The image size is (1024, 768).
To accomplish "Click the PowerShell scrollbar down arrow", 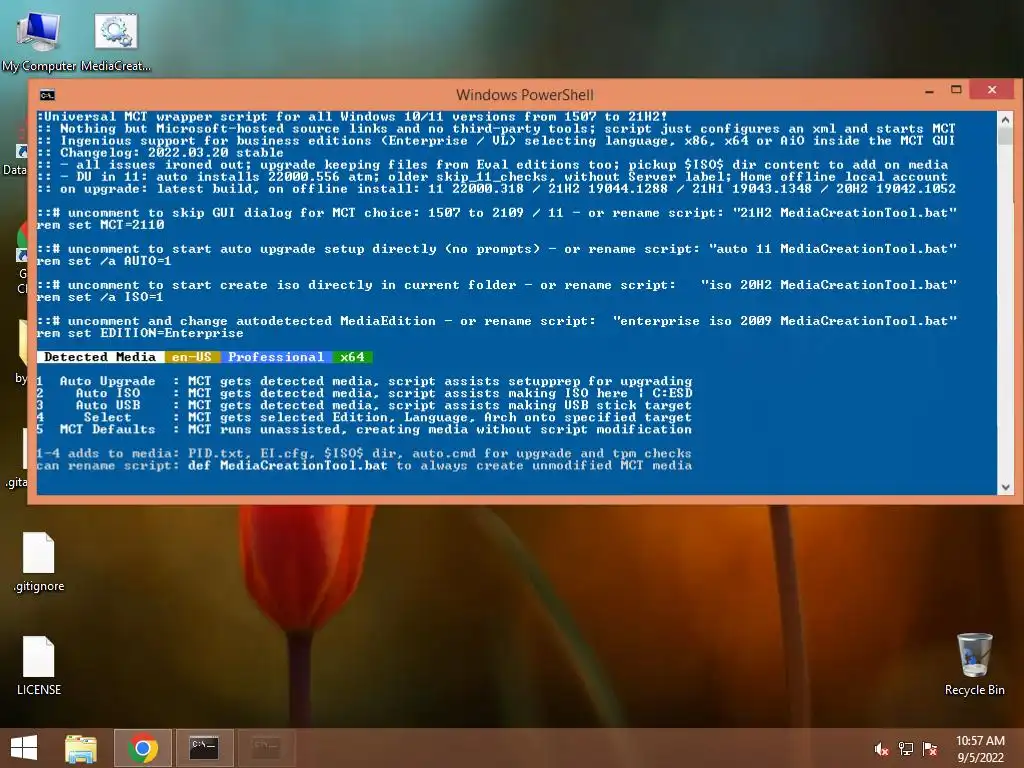I will point(1006,487).
